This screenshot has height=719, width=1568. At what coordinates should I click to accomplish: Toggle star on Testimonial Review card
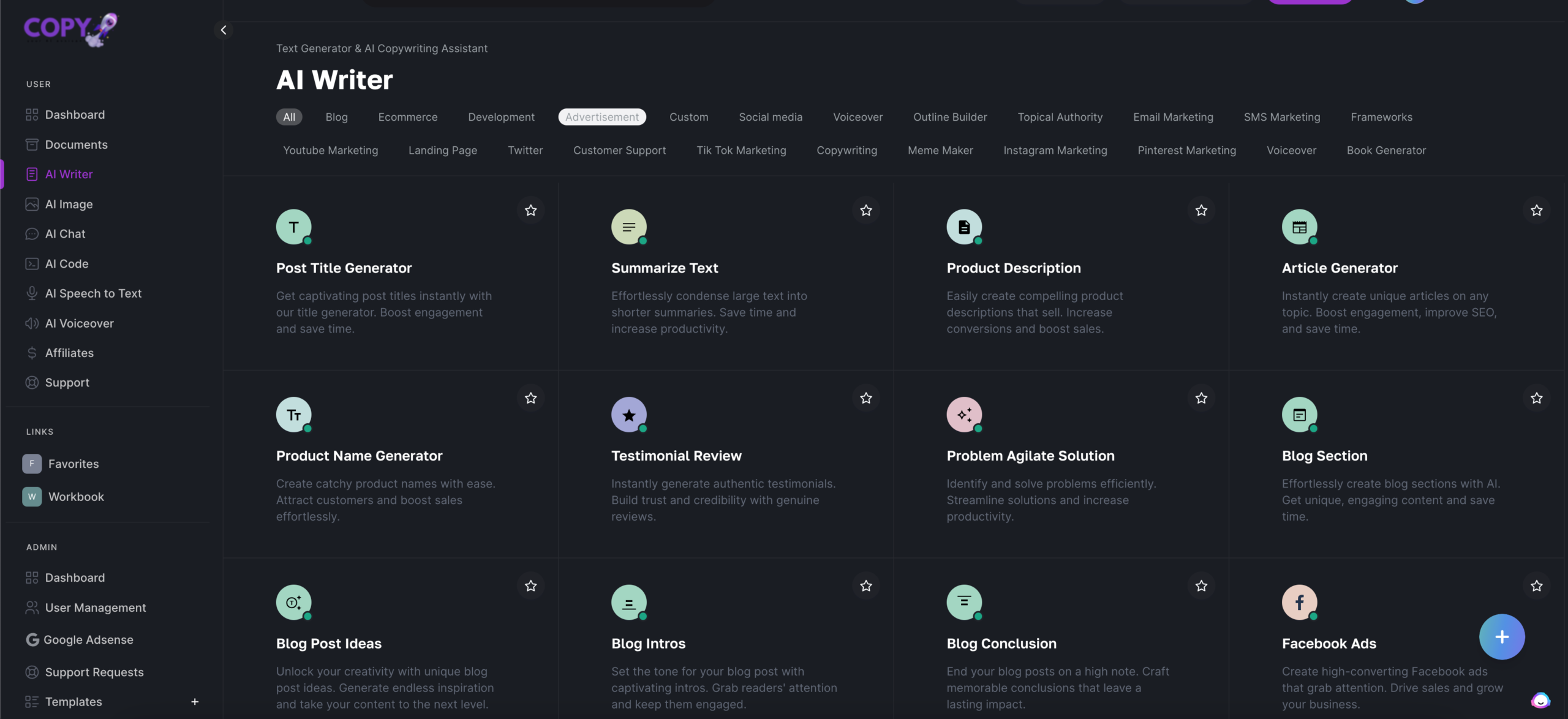tap(866, 398)
